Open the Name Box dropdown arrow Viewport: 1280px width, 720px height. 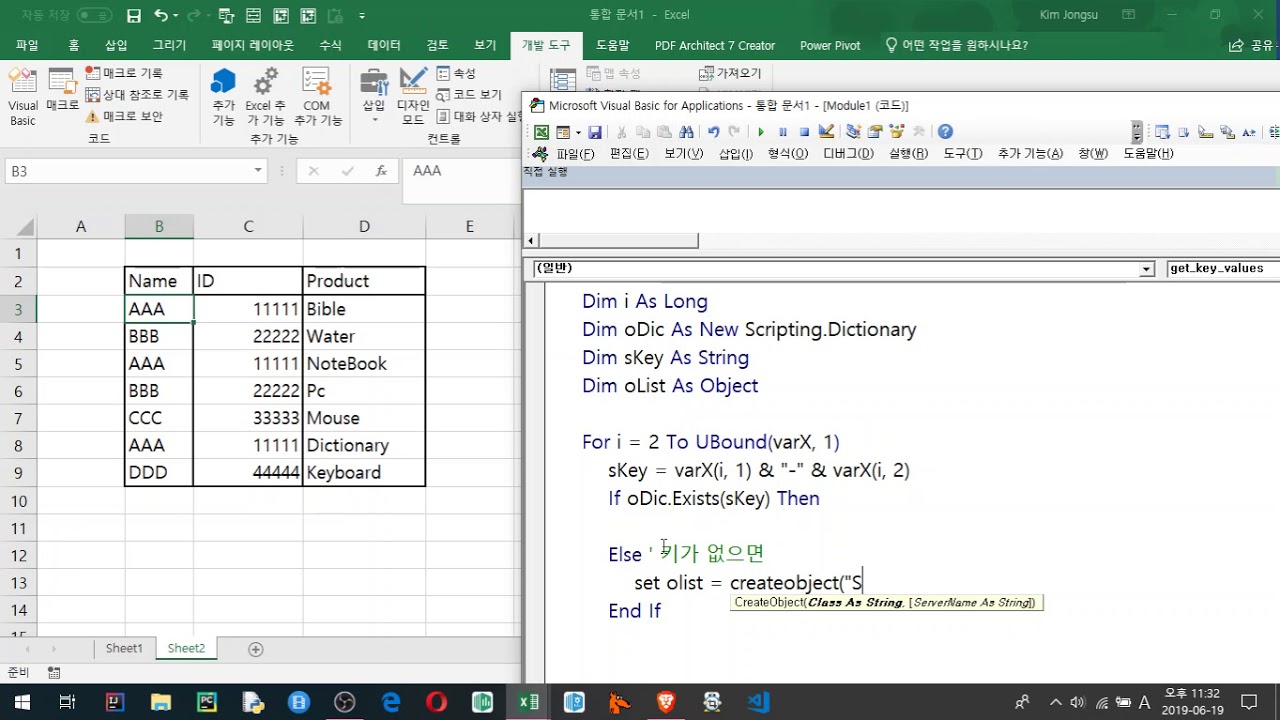257,171
